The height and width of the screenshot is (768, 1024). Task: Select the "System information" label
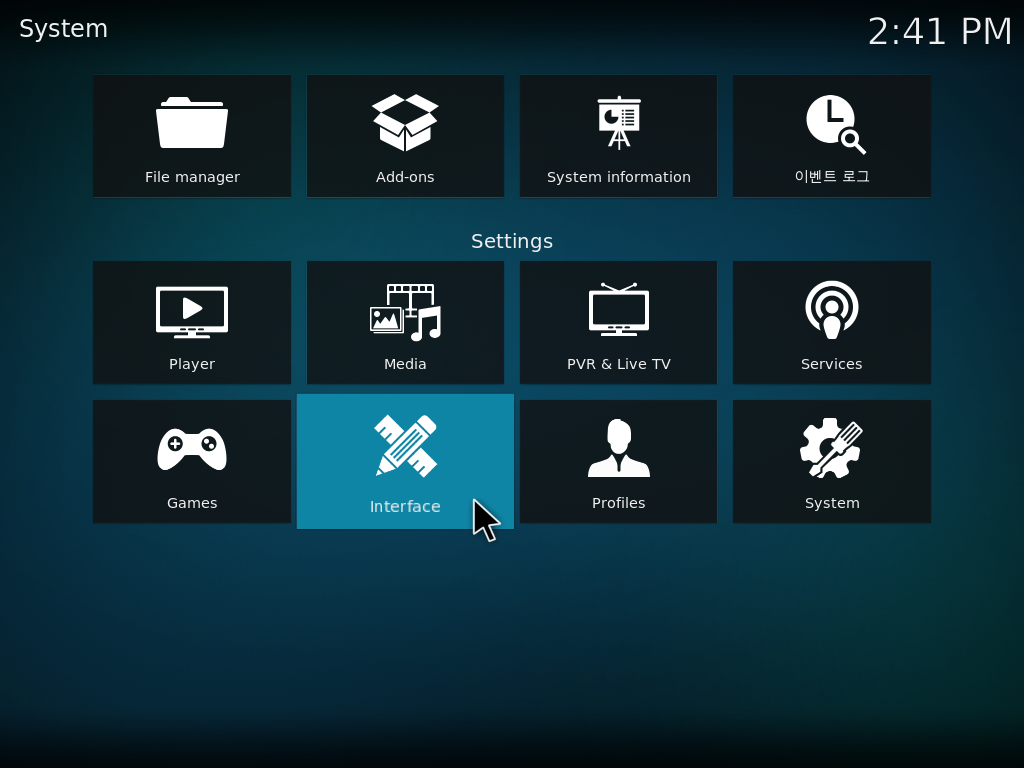(618, 177)
